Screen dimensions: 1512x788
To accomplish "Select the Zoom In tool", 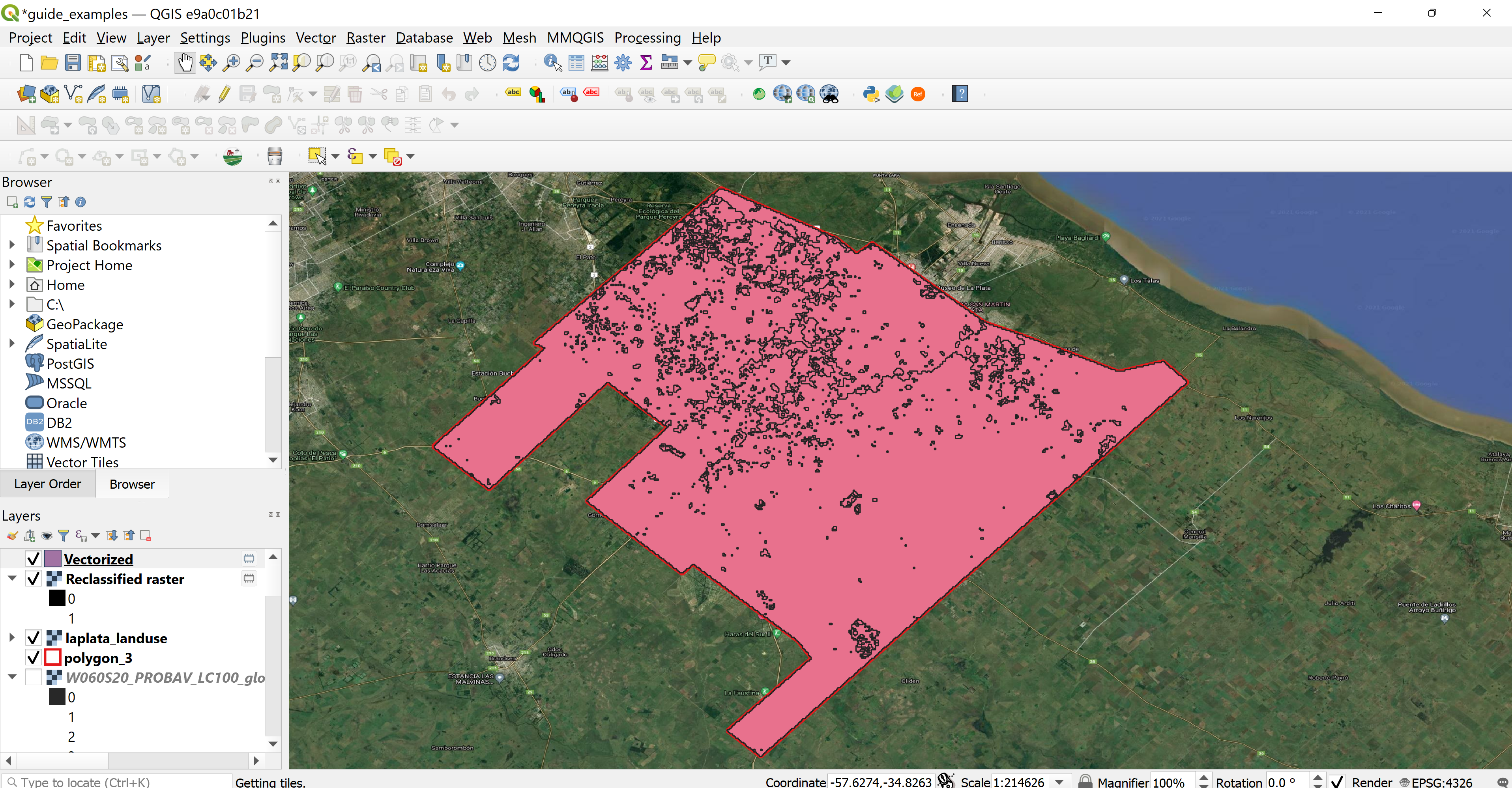I will click(x=232, y=62).
